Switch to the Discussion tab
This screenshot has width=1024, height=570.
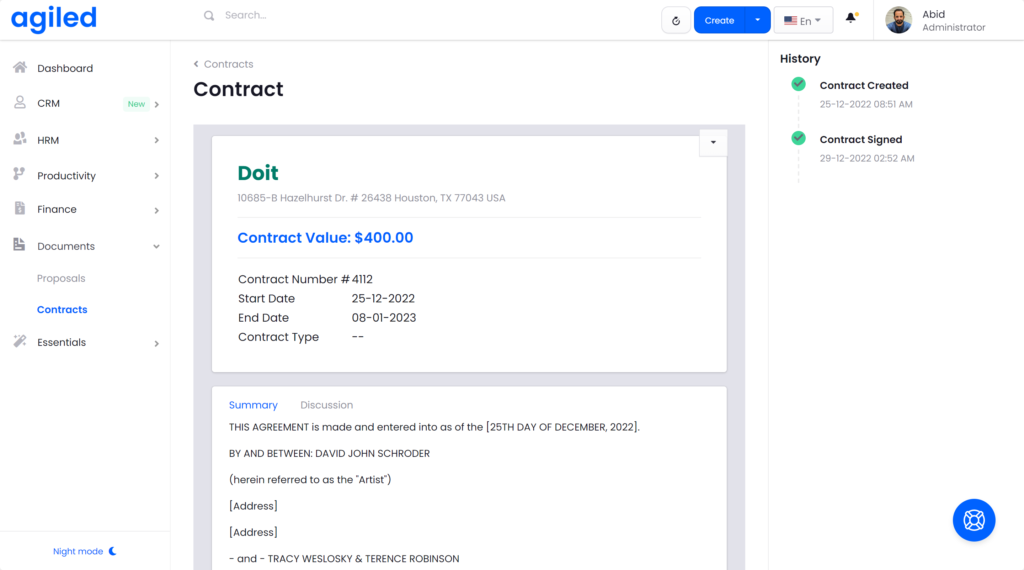pos(326,405)
